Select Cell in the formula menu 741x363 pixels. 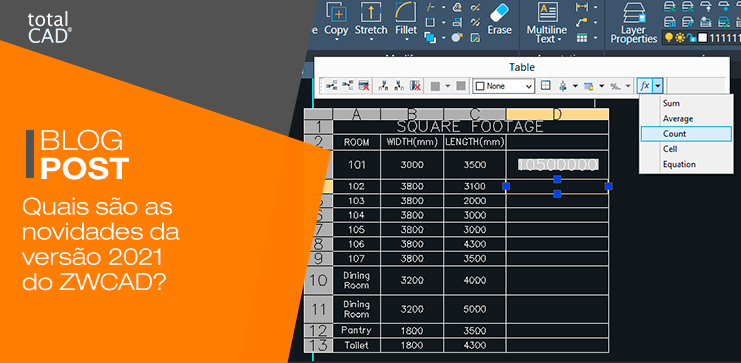(x=686, y=149)
